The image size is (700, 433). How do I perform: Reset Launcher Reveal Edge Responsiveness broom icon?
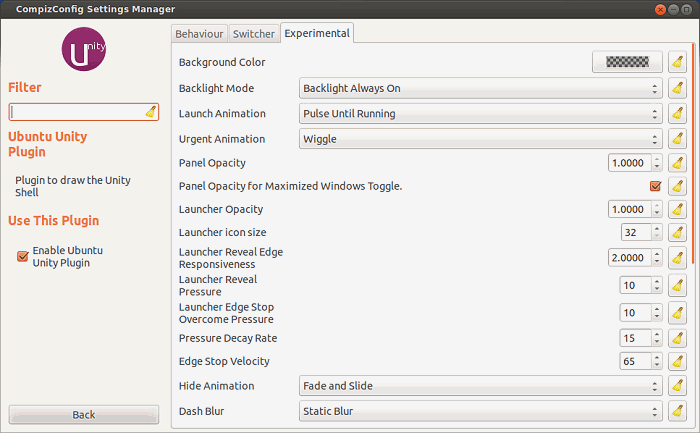(x=677, y=258)
